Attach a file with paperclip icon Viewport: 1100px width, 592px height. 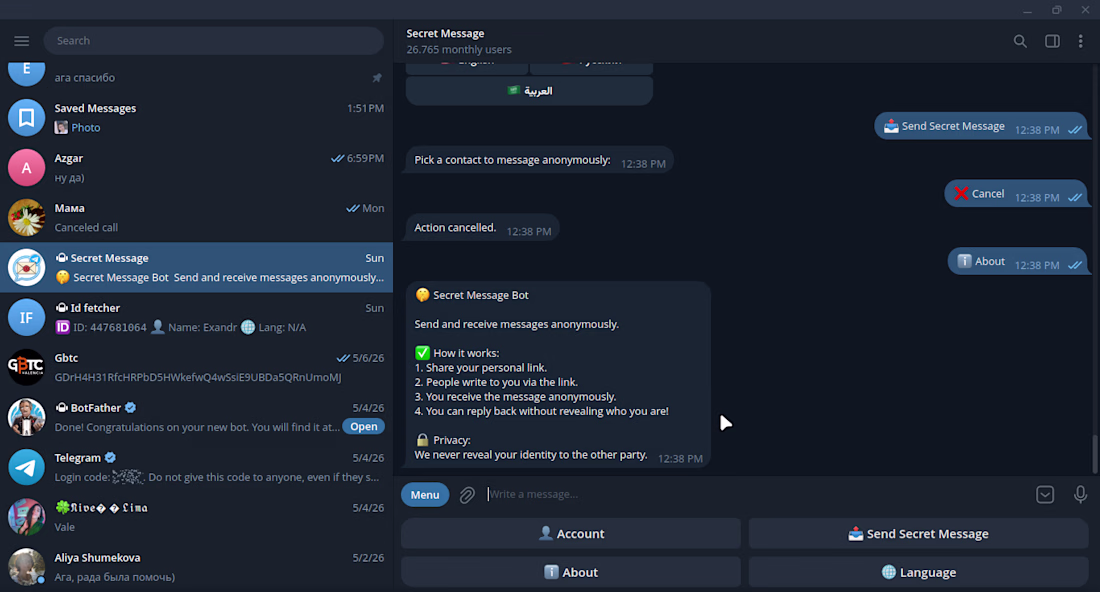point(467,495)
